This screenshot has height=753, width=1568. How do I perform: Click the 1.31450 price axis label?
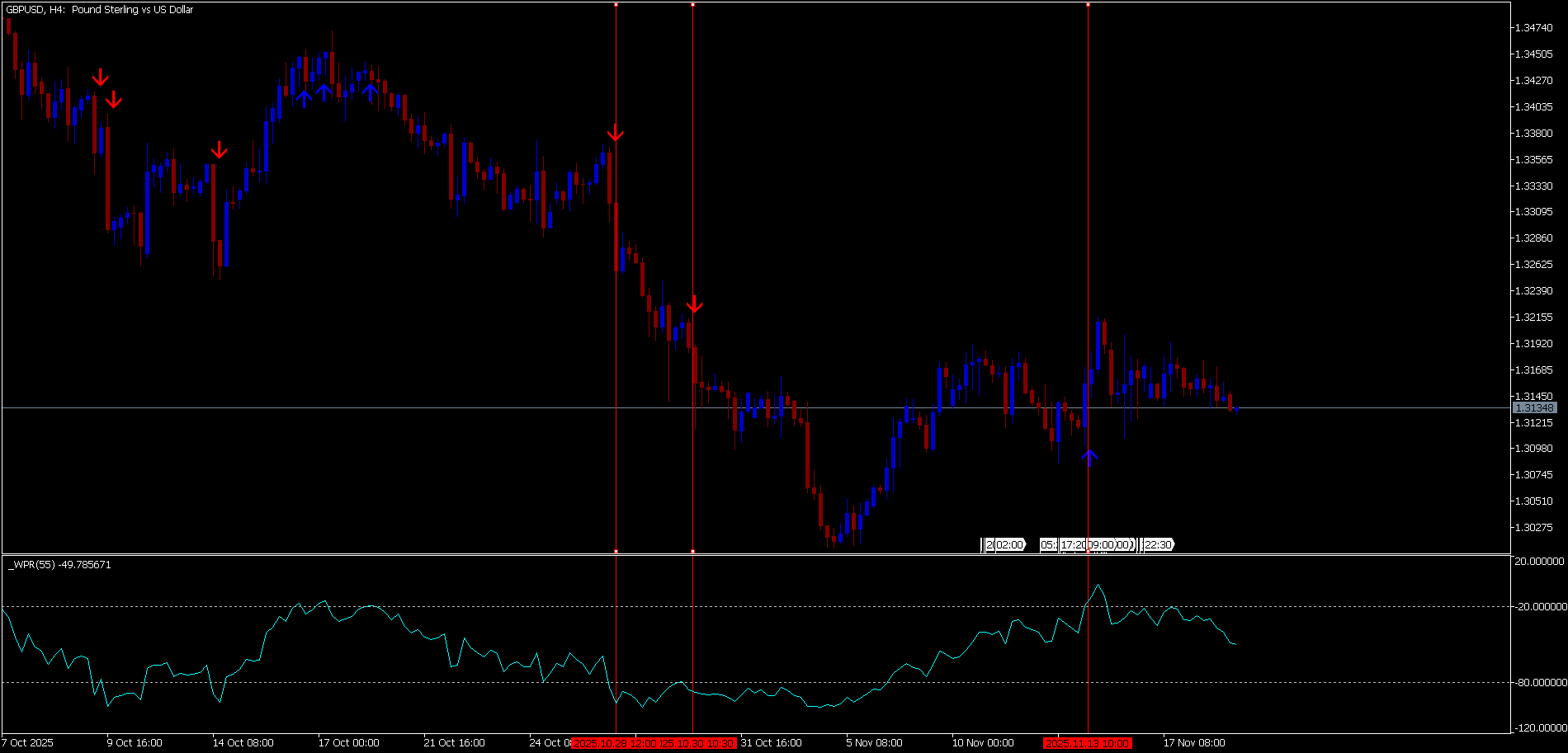click(1534, 397)
